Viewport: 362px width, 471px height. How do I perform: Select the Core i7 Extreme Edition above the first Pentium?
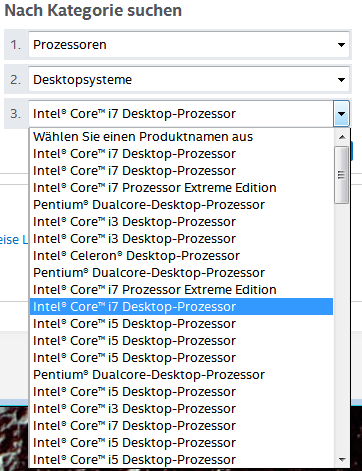181,188
